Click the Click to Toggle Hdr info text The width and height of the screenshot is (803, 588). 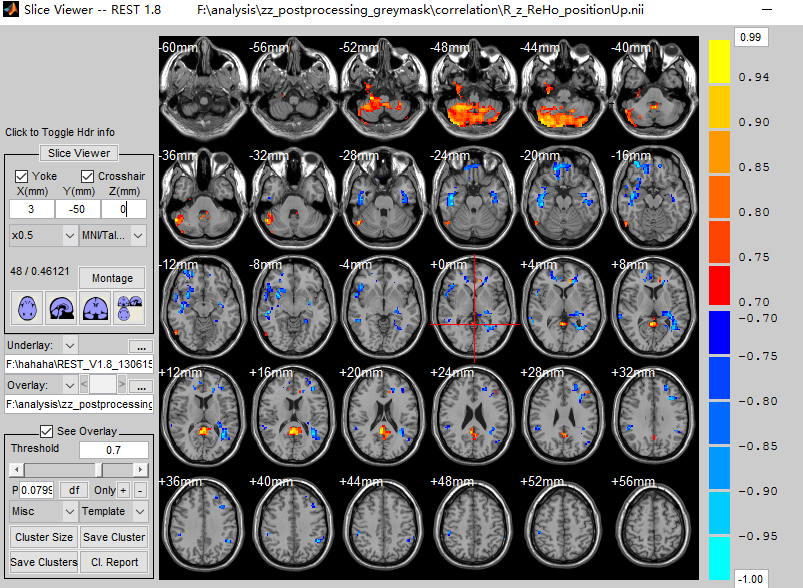click(x=60, y=132)
